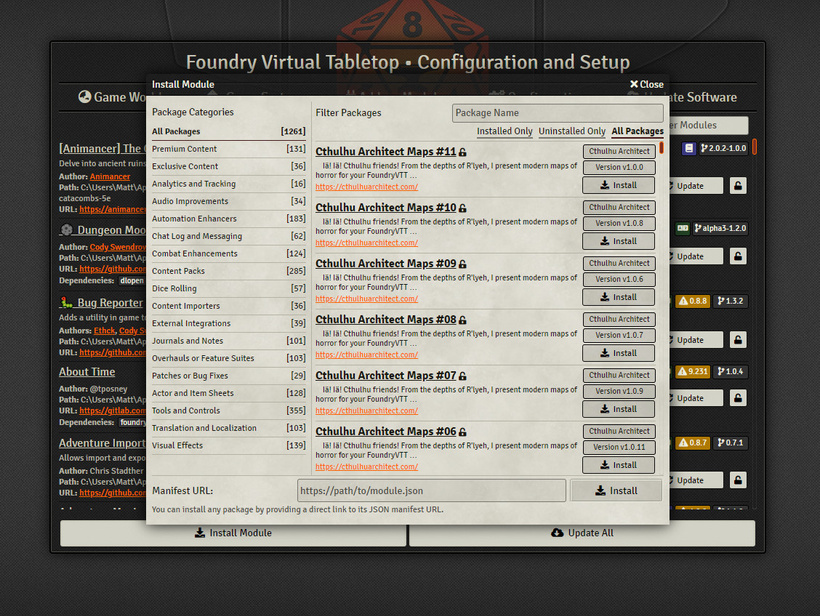Click lock icon beside Cthulhu Architect Maps #08

click(x=462, y=320)
